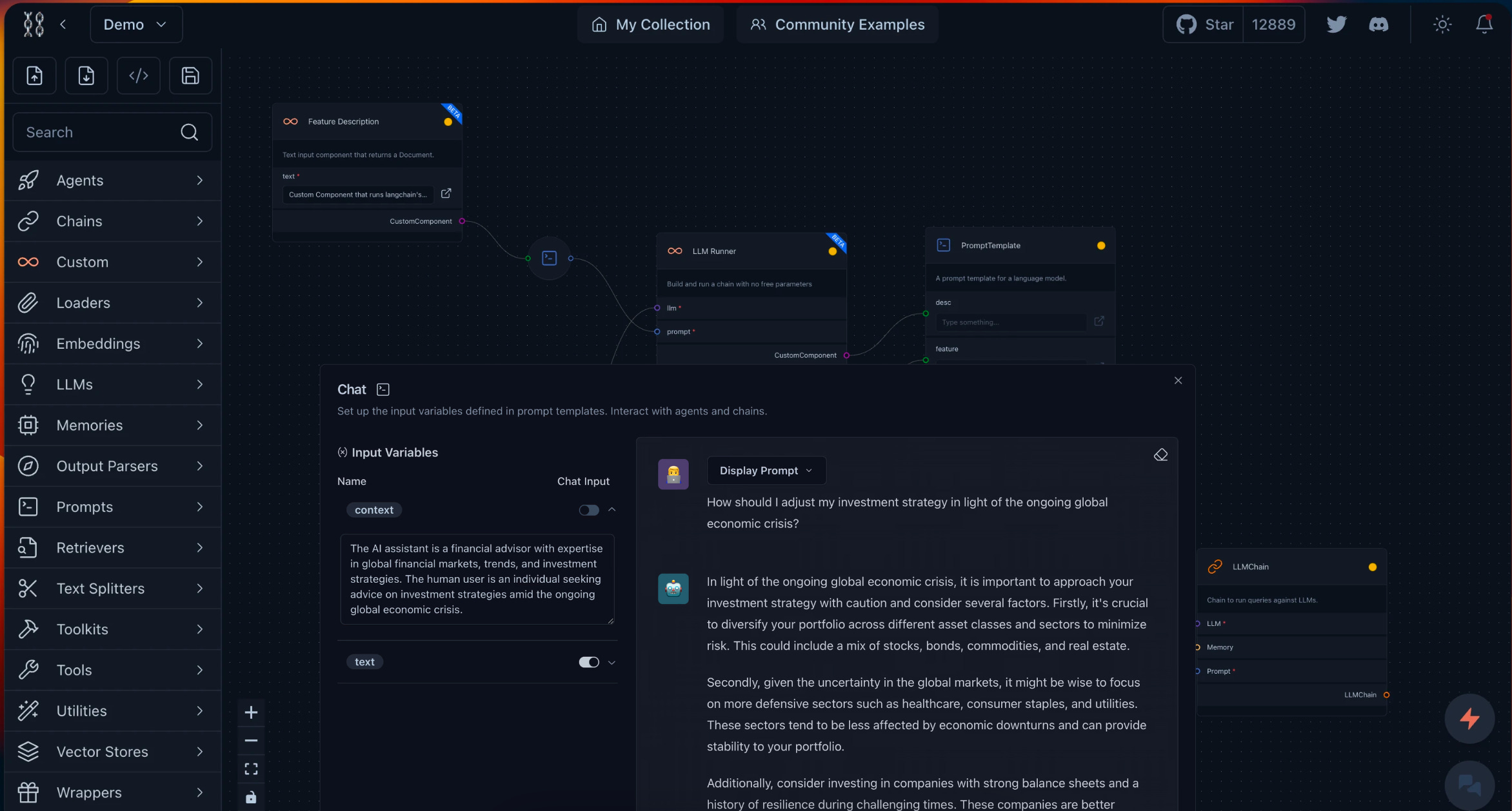Open Discord via the header icon
The height and width of the screenshot is (811, 1512).
click(x=1378, y=24)
